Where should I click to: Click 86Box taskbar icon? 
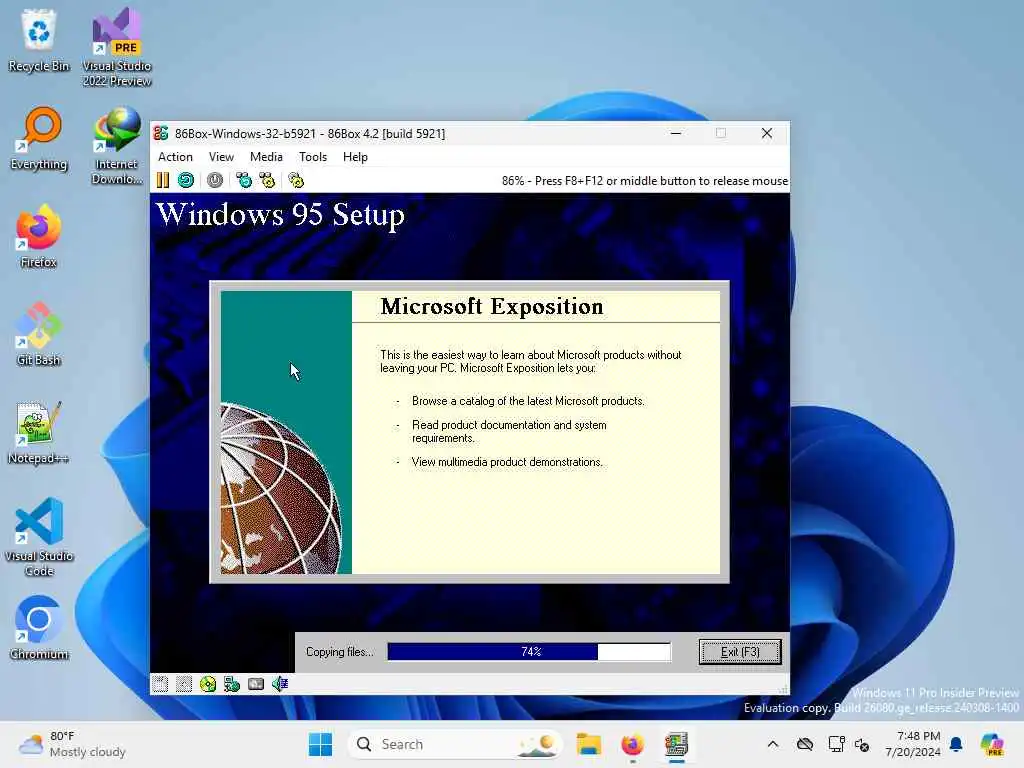coord(677,744)
